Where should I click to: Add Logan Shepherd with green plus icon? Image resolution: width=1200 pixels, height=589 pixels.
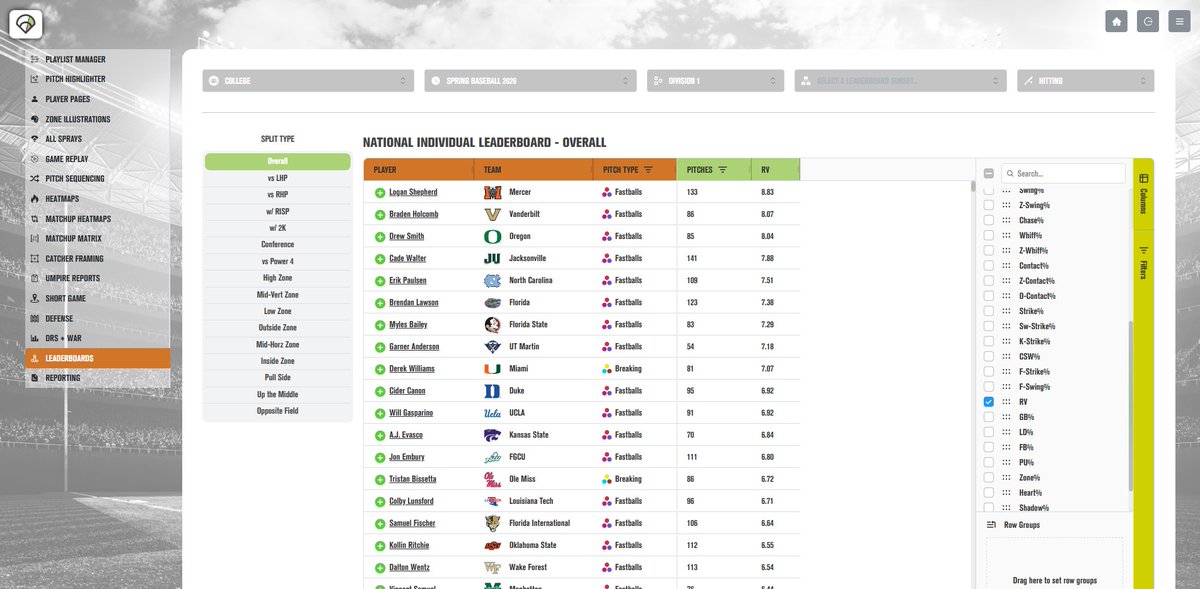click(x=380, y=192)
